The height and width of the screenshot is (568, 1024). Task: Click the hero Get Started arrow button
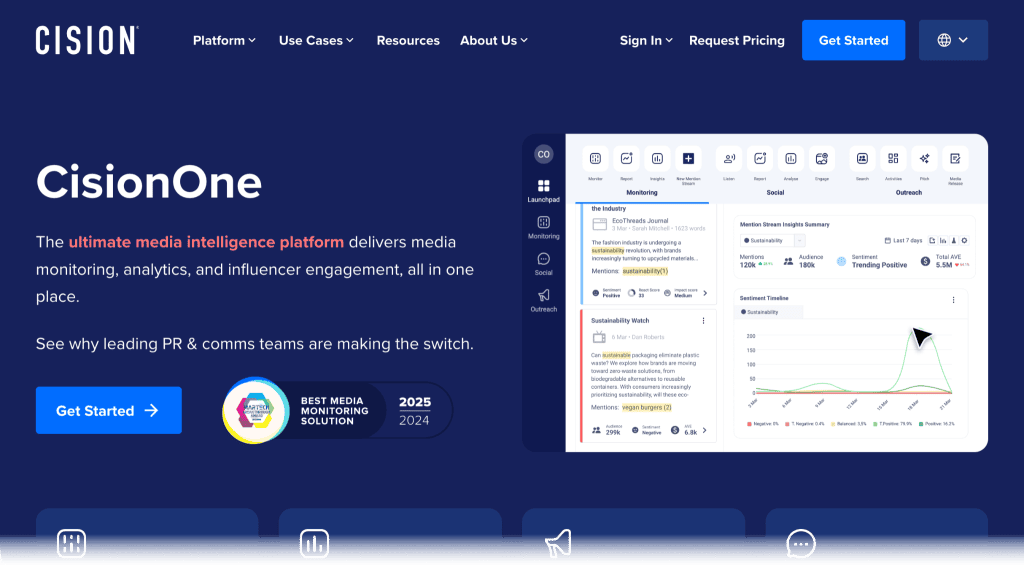point(108,410)
